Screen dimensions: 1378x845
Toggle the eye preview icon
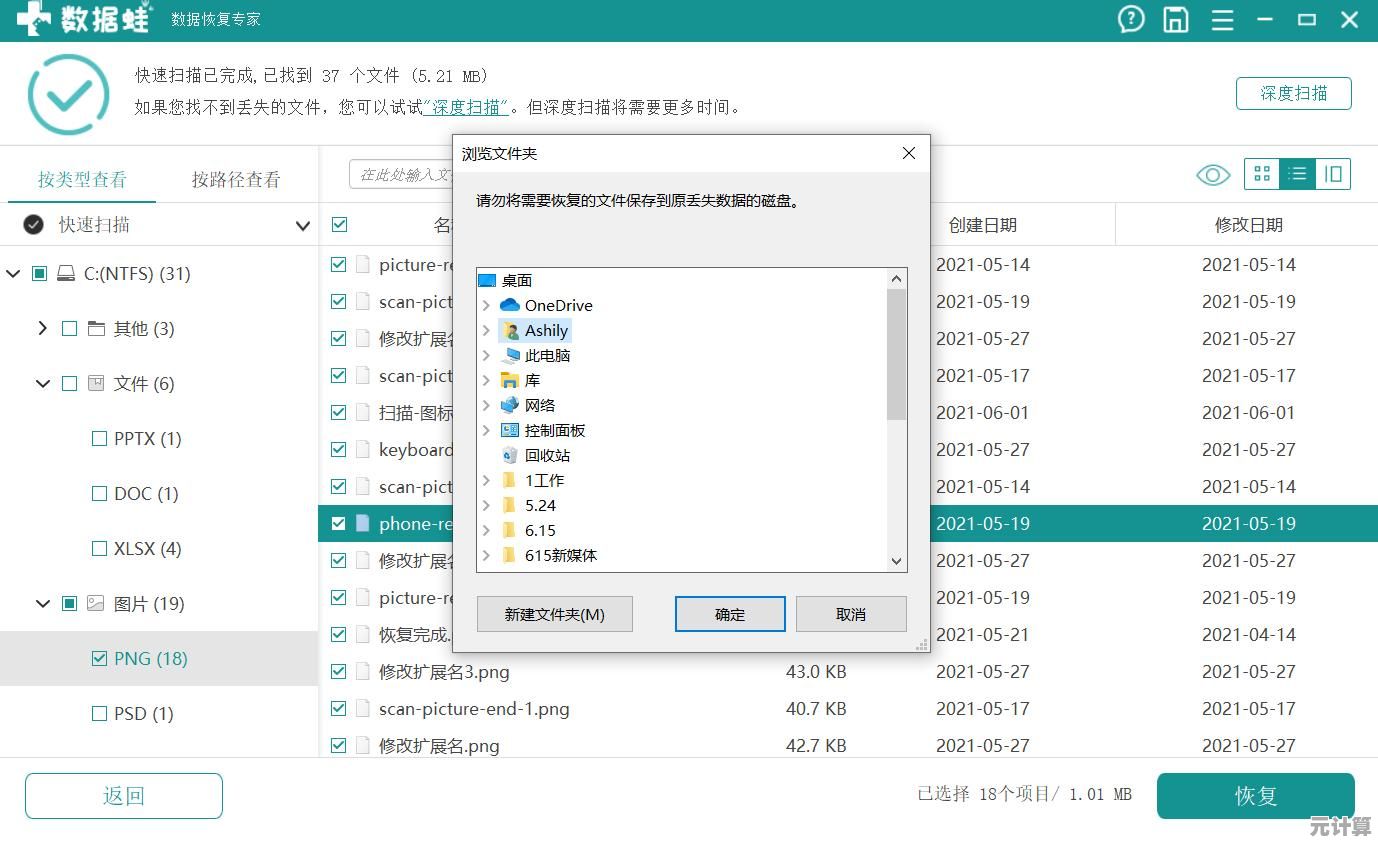click(x=1212, y=174)
